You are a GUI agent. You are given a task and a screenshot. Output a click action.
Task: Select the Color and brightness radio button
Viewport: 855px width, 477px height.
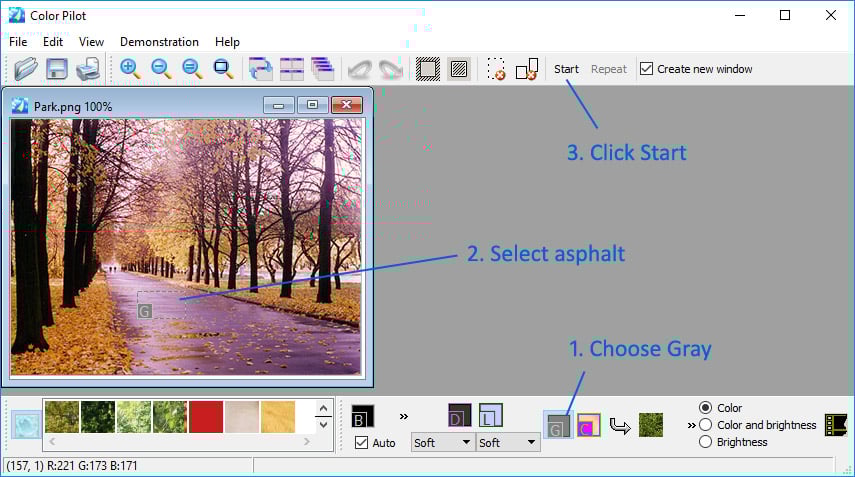click(x=705, y=425)
